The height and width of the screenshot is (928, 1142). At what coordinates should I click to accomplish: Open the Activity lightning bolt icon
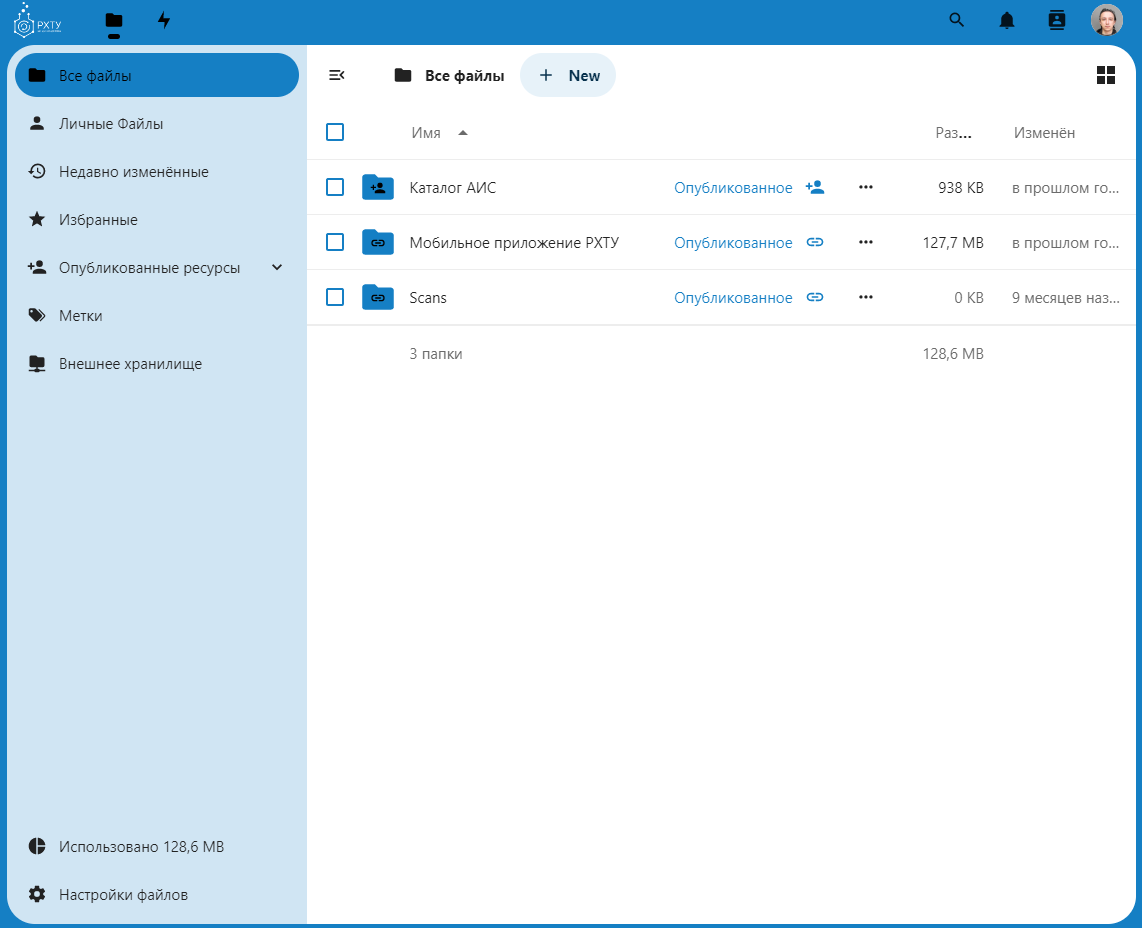click(x=164, y=20)
